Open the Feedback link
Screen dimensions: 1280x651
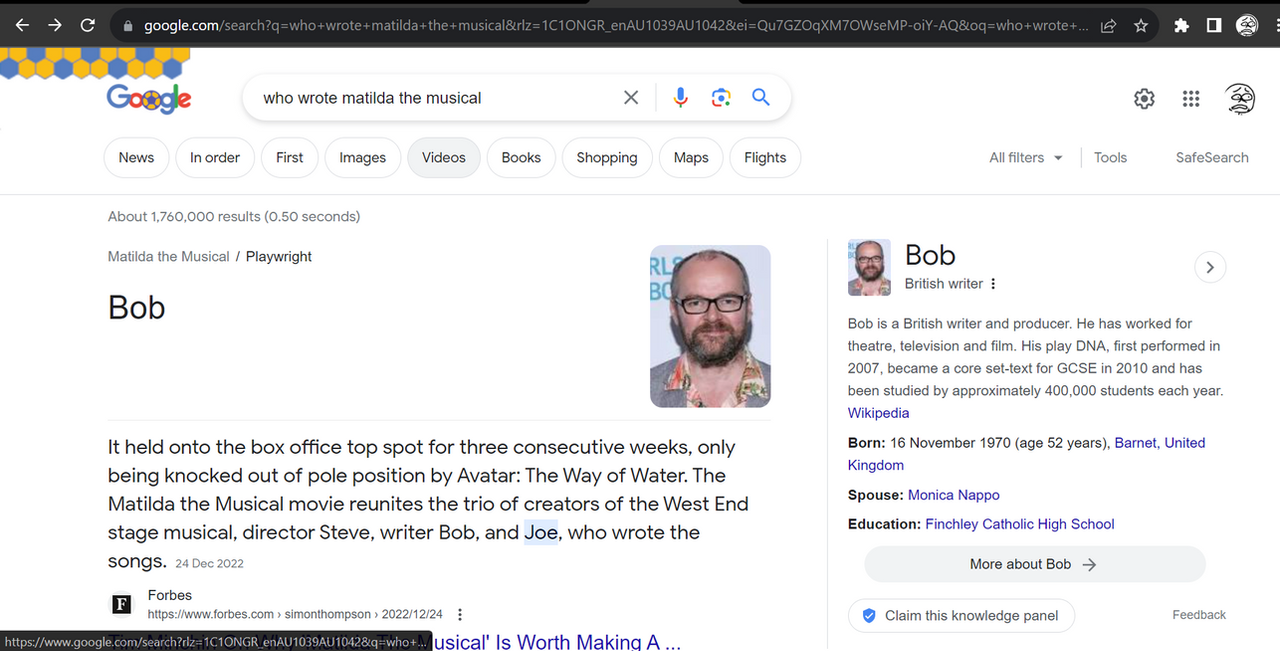(1198, 615)
